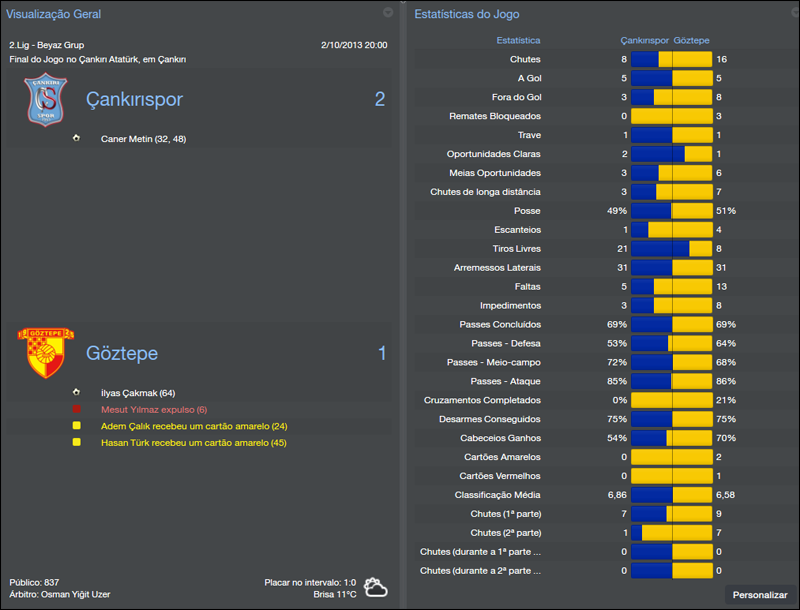Image resolution: width=800 pixels, height=610 pixels.
Task: Select the Tiros Livres statistic row
Action: pos(516,248)
